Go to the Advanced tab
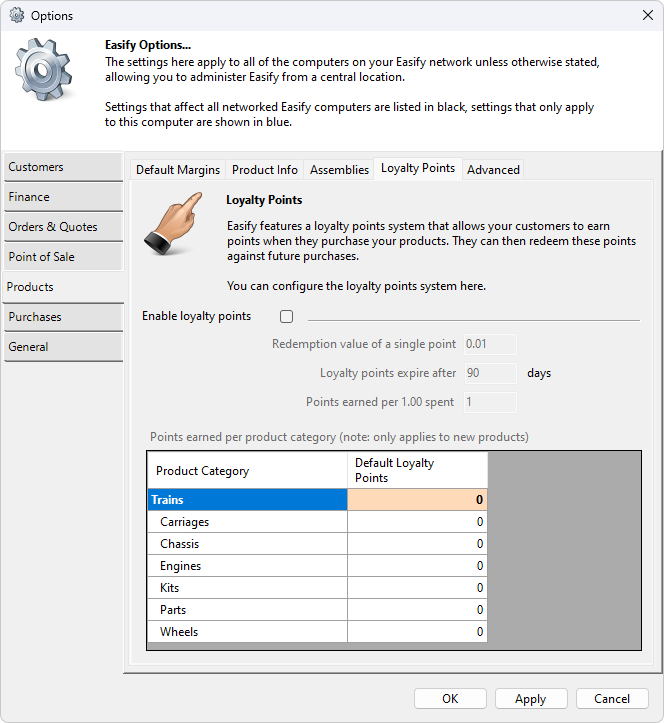This screenshot has height=723, width=664. tap(493, 170)
